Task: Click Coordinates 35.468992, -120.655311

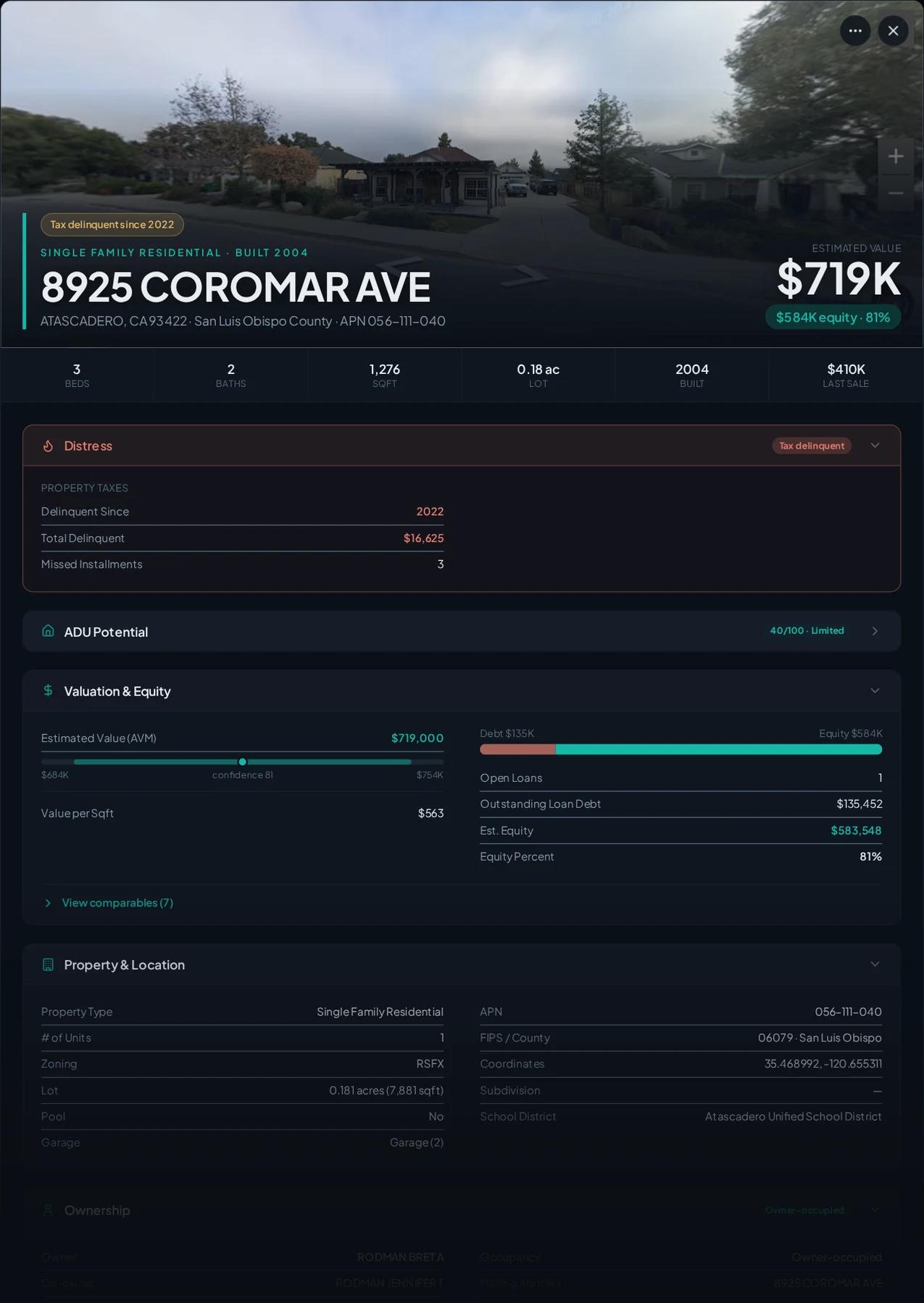Action: [x=823, y=1064]
